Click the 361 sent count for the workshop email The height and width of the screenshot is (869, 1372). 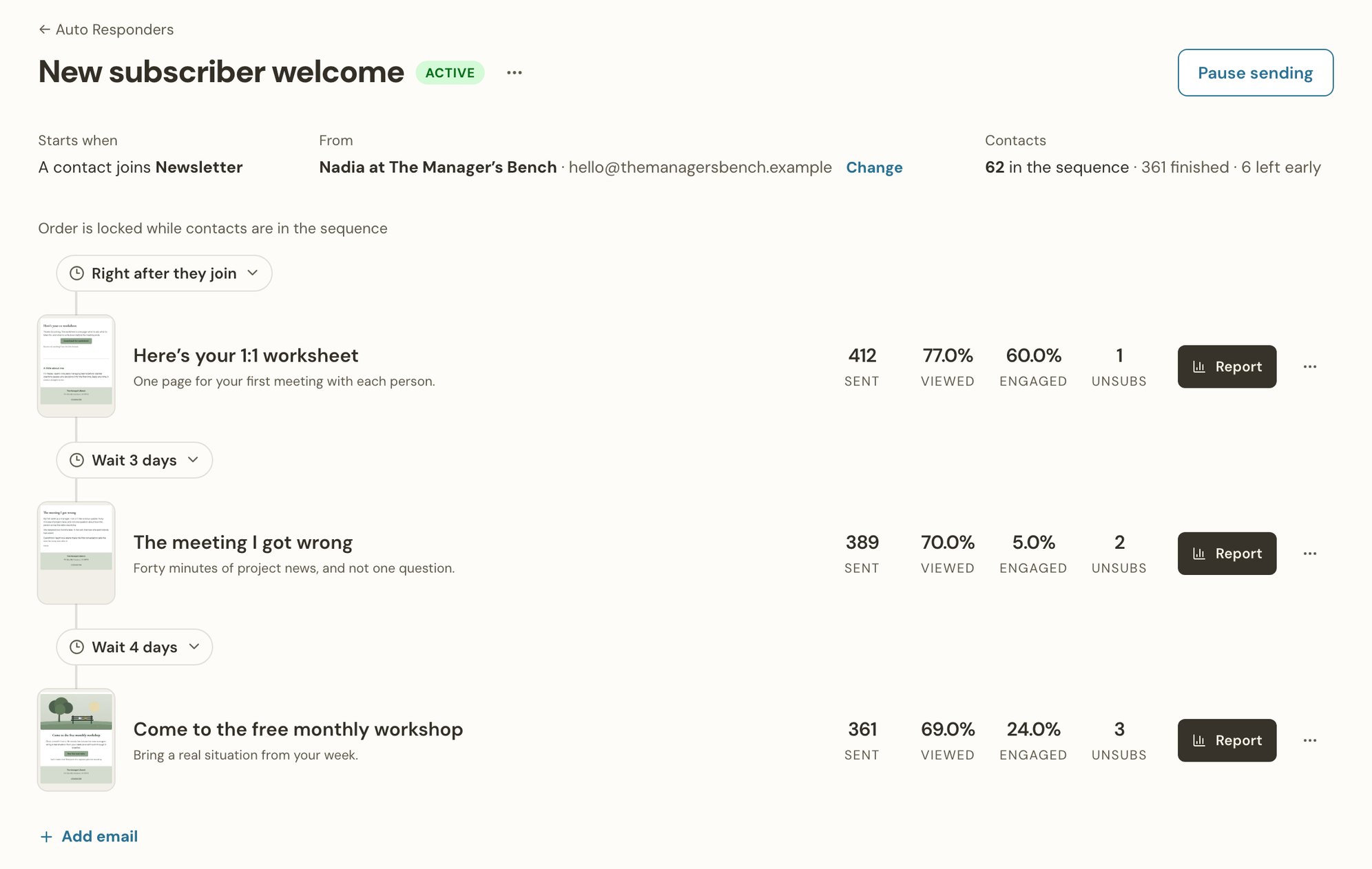pyautogui.click(x=862, y=729)
